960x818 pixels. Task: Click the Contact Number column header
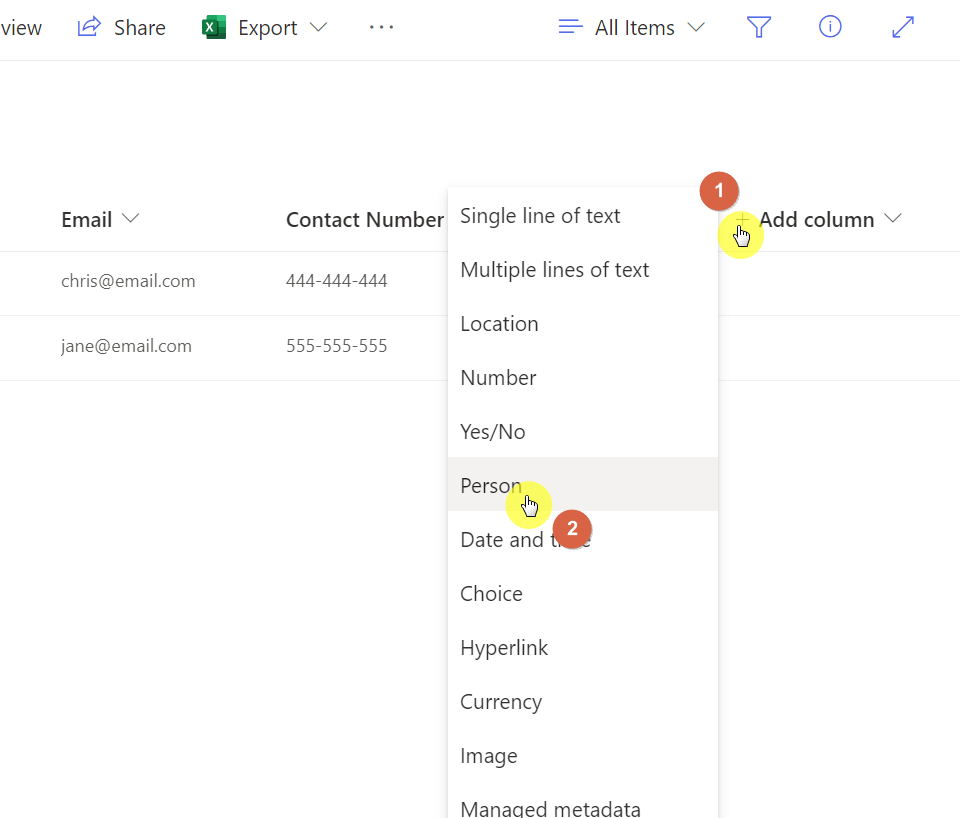(365, 219)
